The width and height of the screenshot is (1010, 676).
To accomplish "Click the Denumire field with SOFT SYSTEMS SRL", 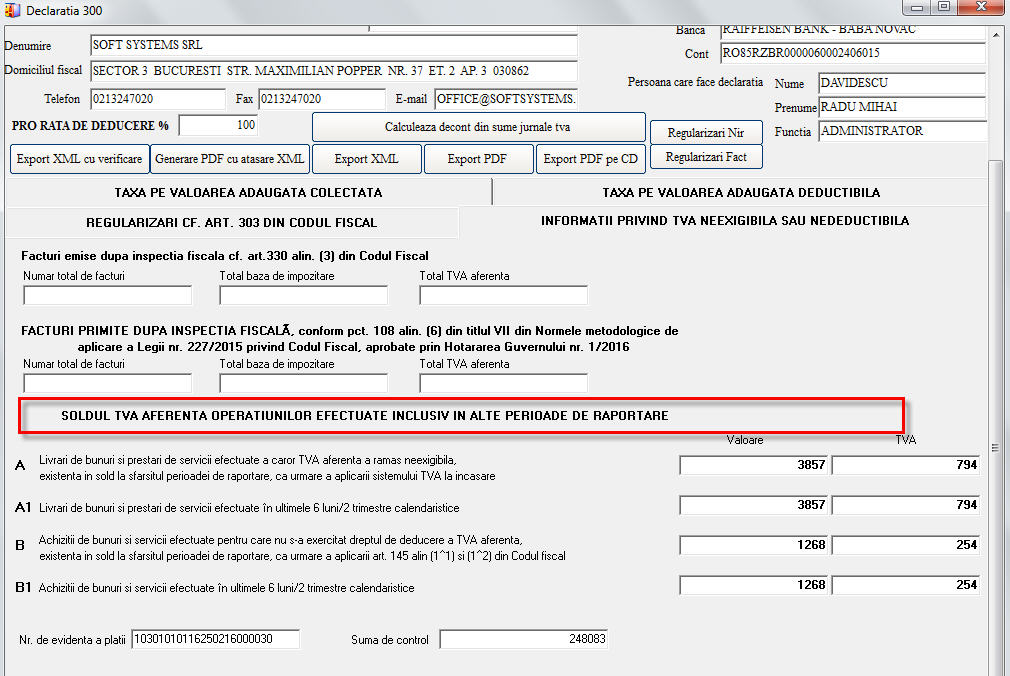I will [x=333, y=46].
